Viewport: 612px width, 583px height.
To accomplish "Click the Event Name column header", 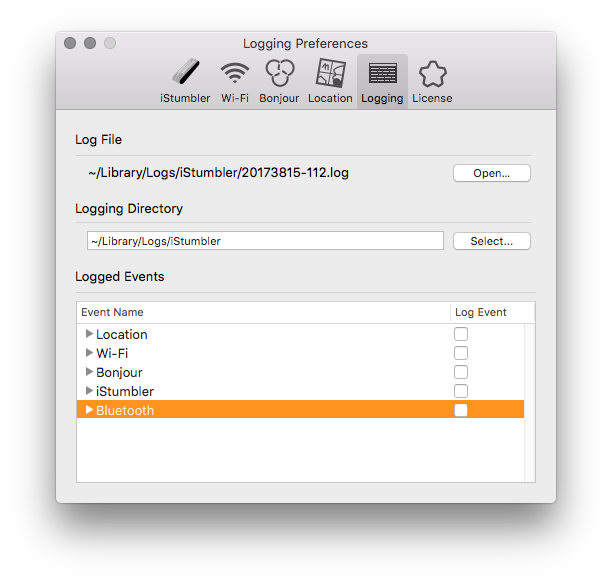I will click(x=263, y=312).
